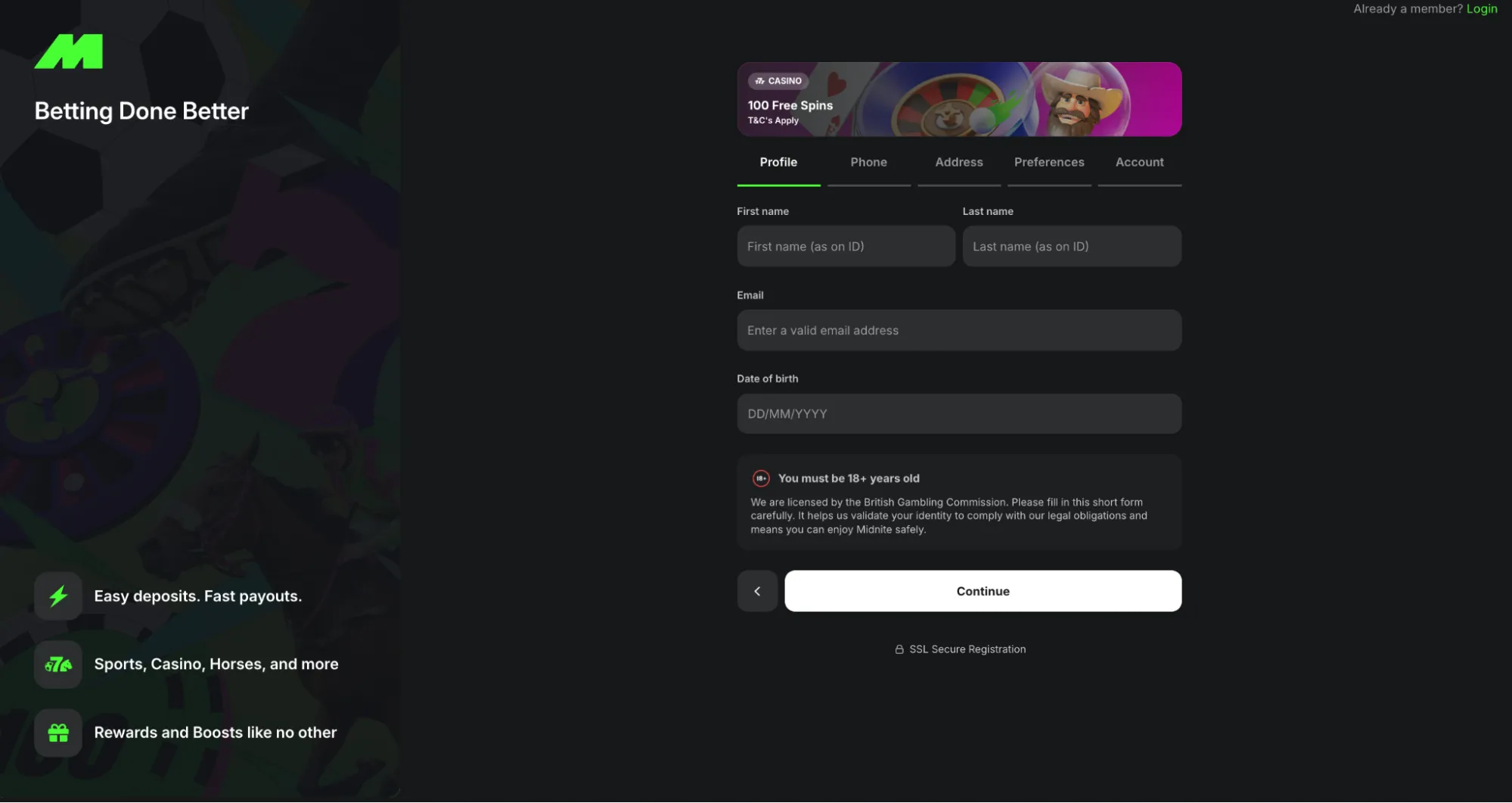Click the First name input field
The height and width of the screenshot is (803, 1512).
[x=845, y=246]
